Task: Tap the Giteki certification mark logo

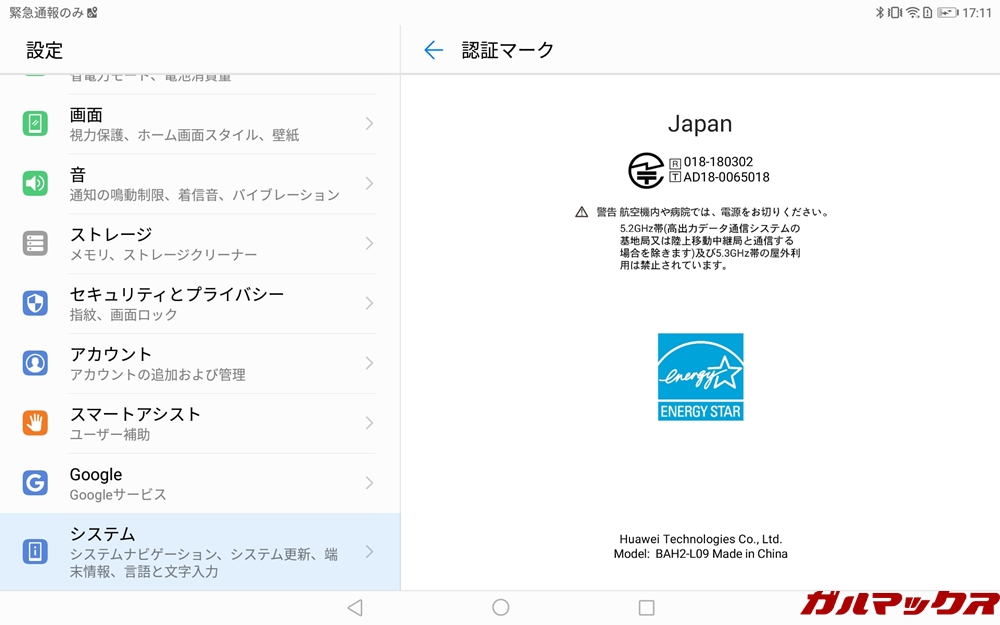Action: [x=646, y=170]
